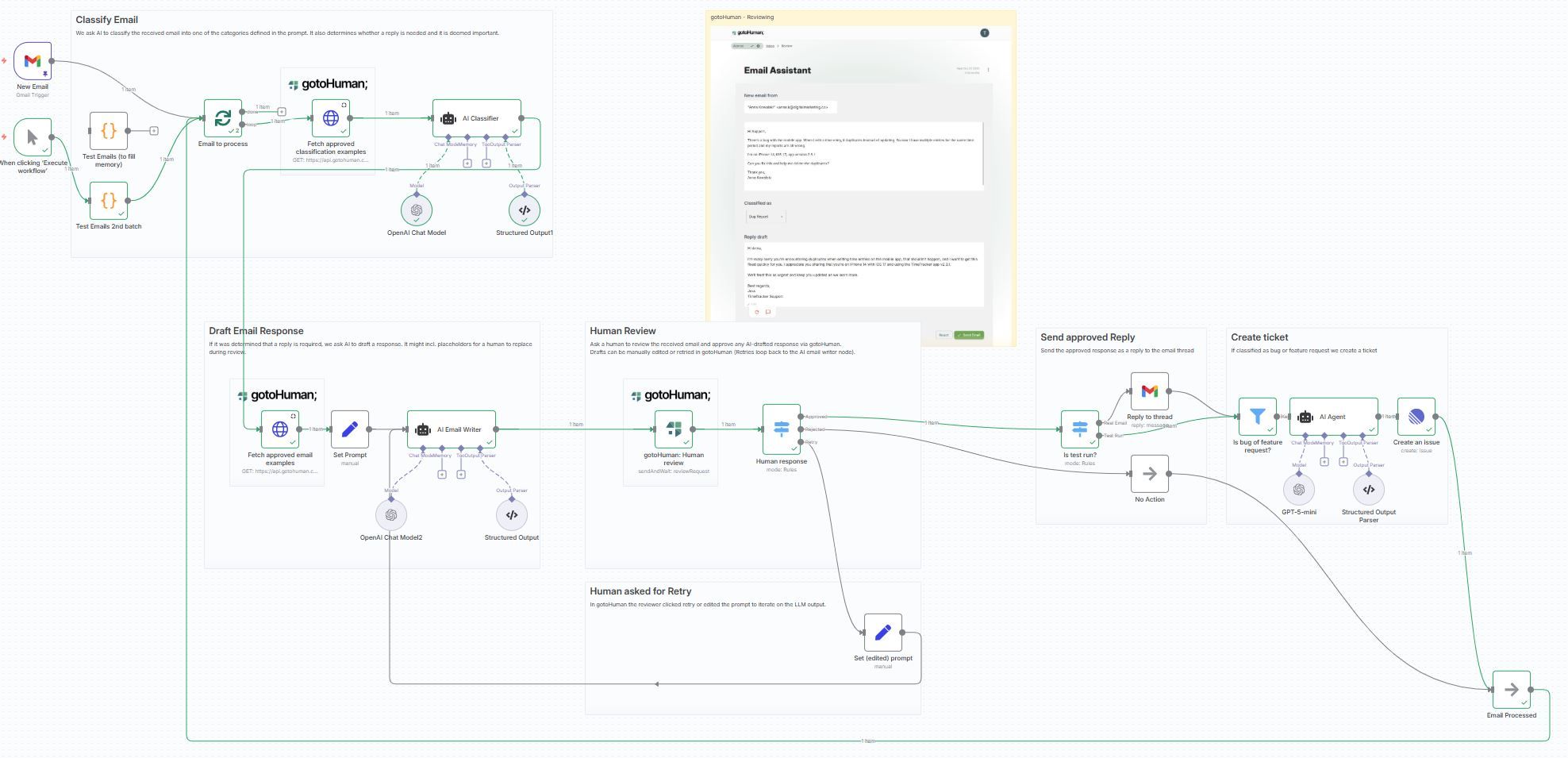Open the 'Classified as' Bug Report dropdown
This screenshot has width=1568, height=758.
tap(766, 217)
